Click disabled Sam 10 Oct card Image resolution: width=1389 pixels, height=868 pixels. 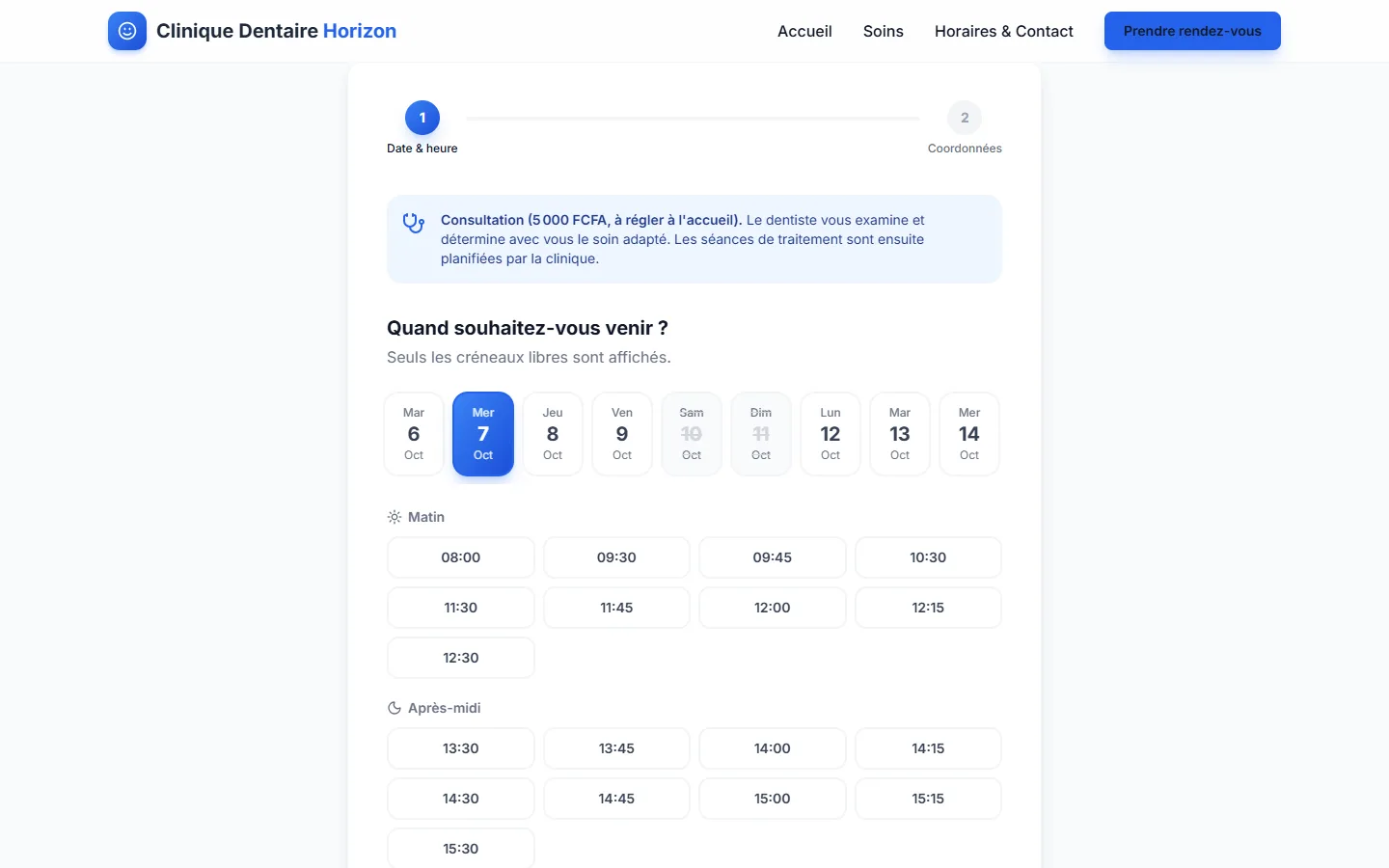(x=692, y=434)
